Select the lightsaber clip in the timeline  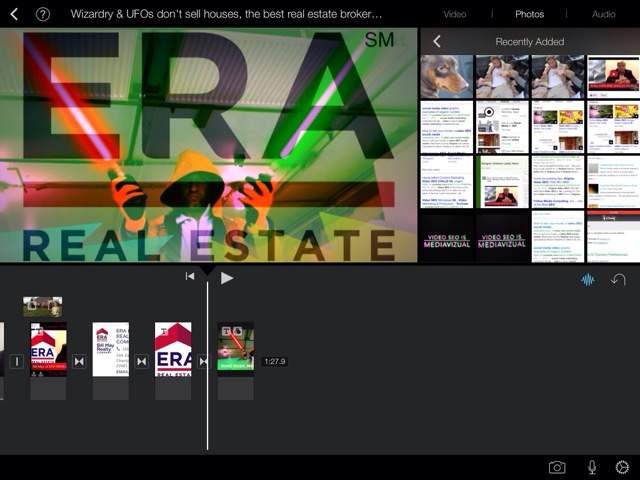[x=236, y=349]
